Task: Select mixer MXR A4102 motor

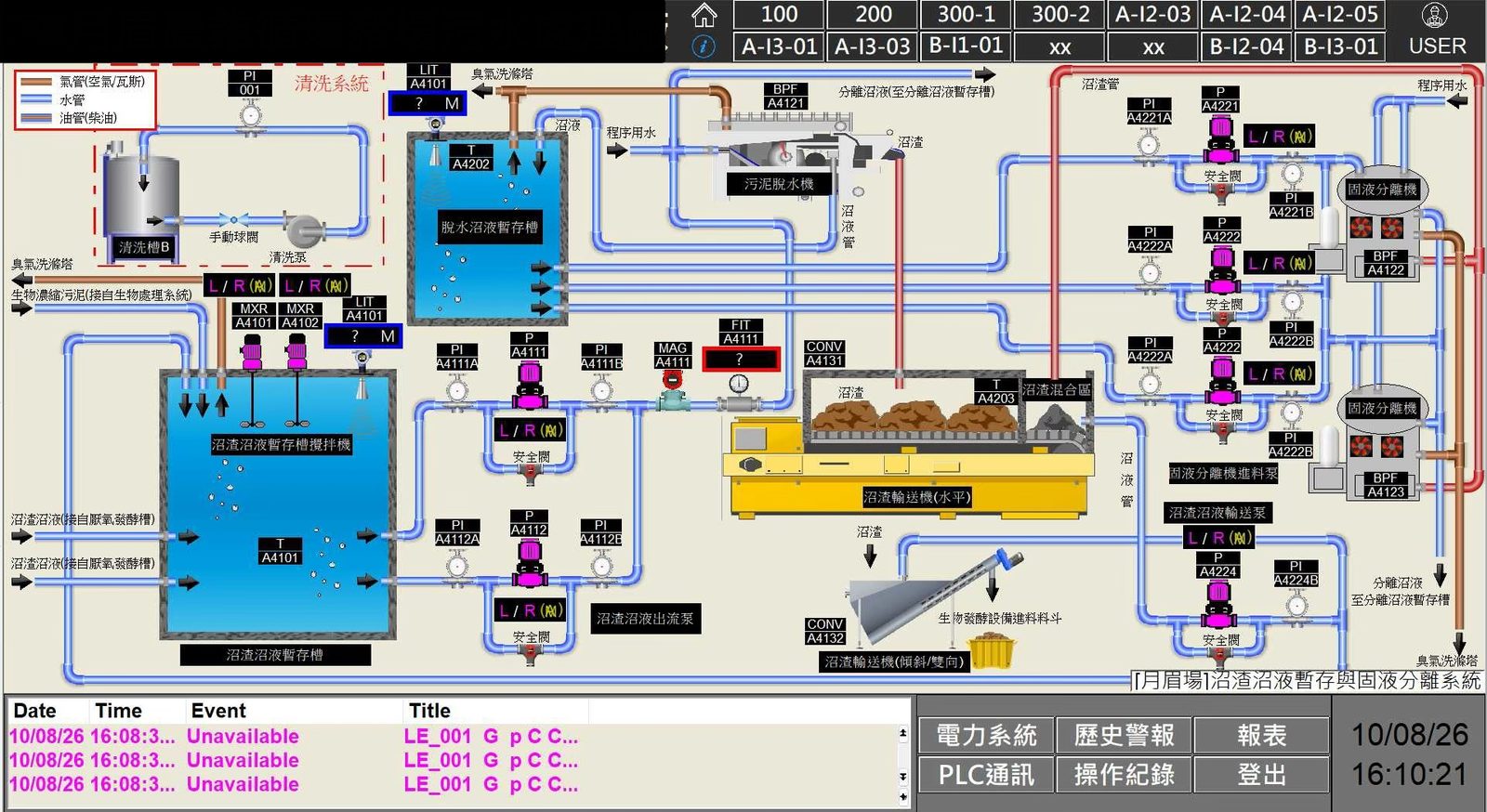Action: 296,351
